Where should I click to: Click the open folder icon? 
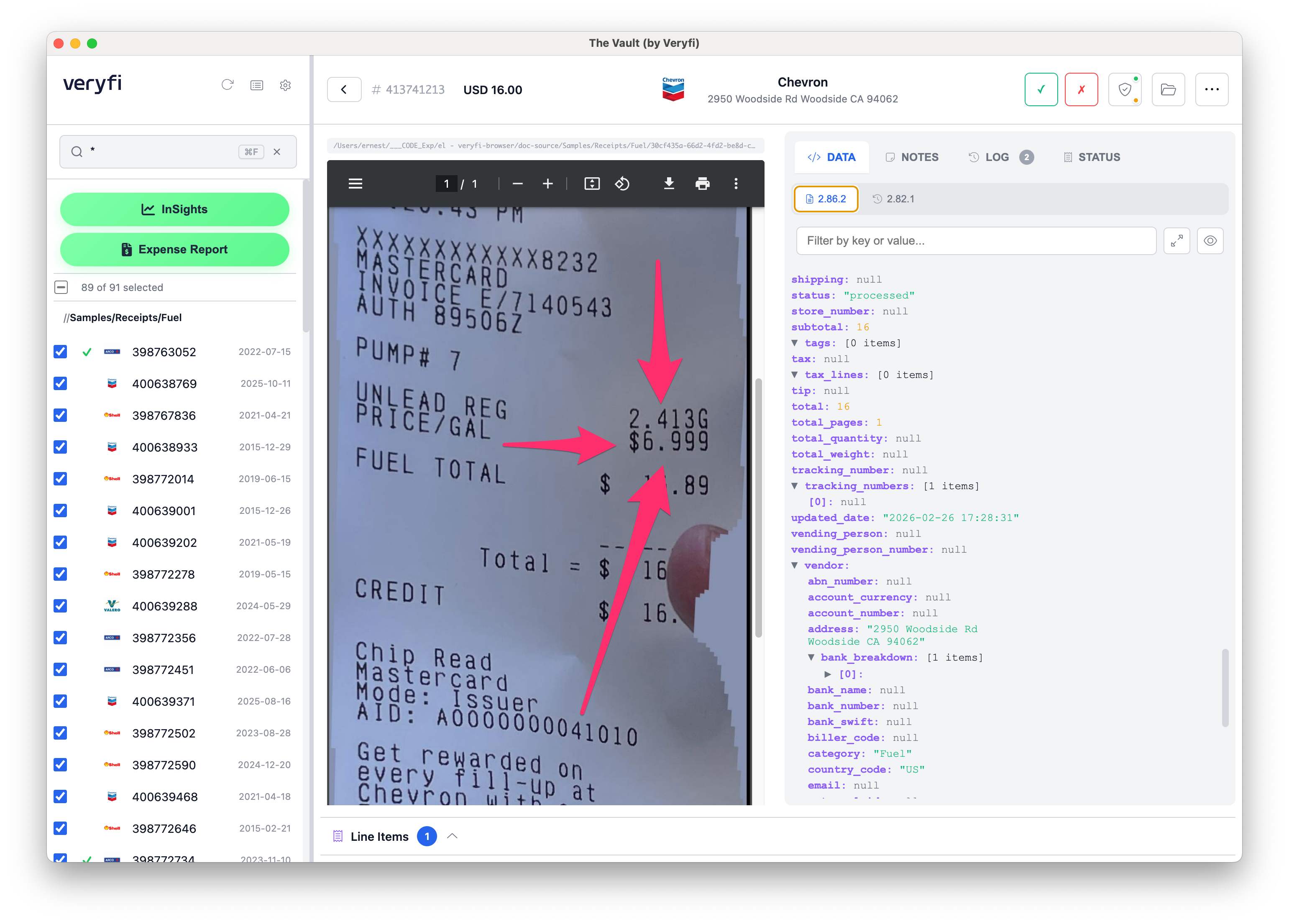tap(1168, 89)
